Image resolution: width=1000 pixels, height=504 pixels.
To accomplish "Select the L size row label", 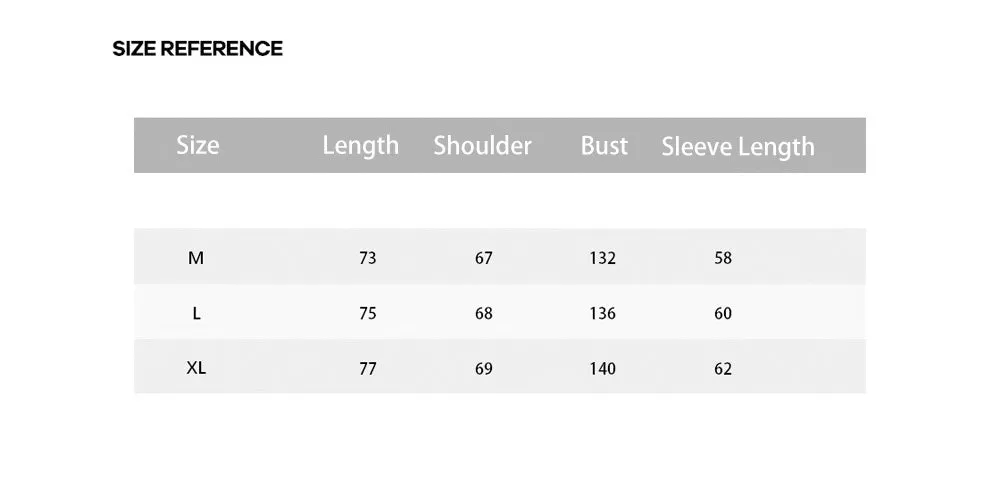I will coord(196,313).
